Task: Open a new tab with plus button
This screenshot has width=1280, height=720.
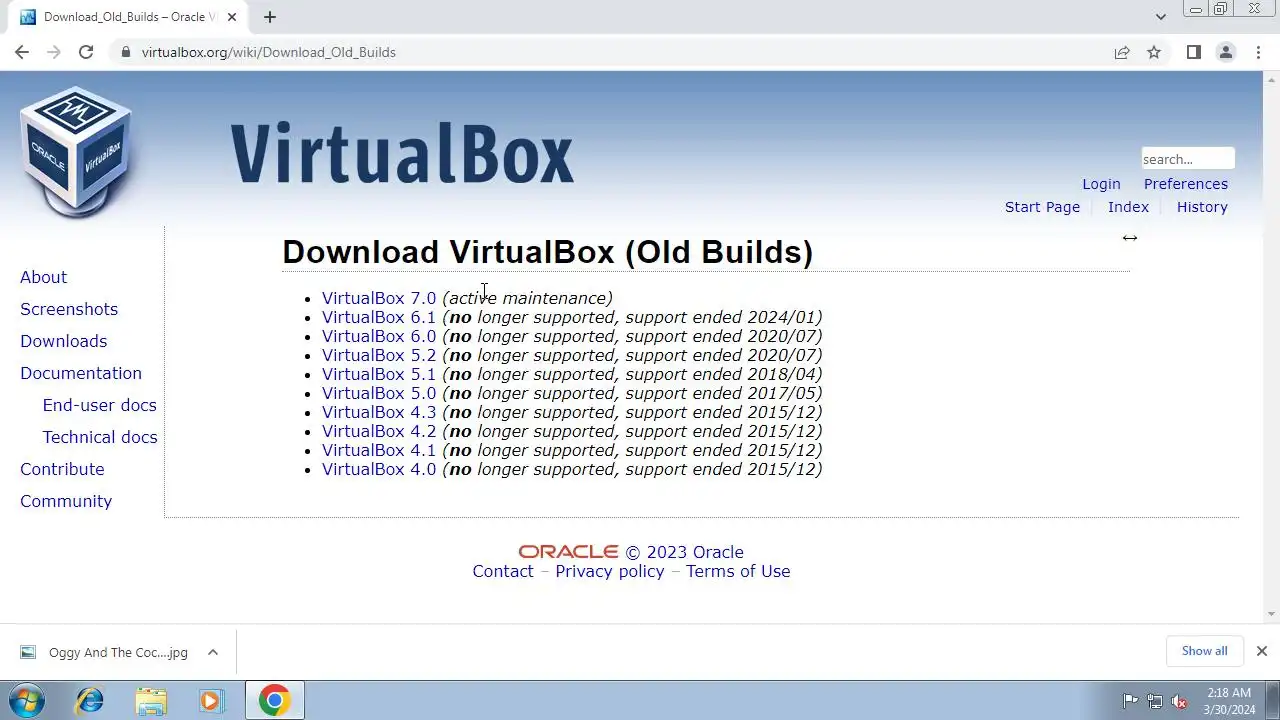Action: coord(270,17)
